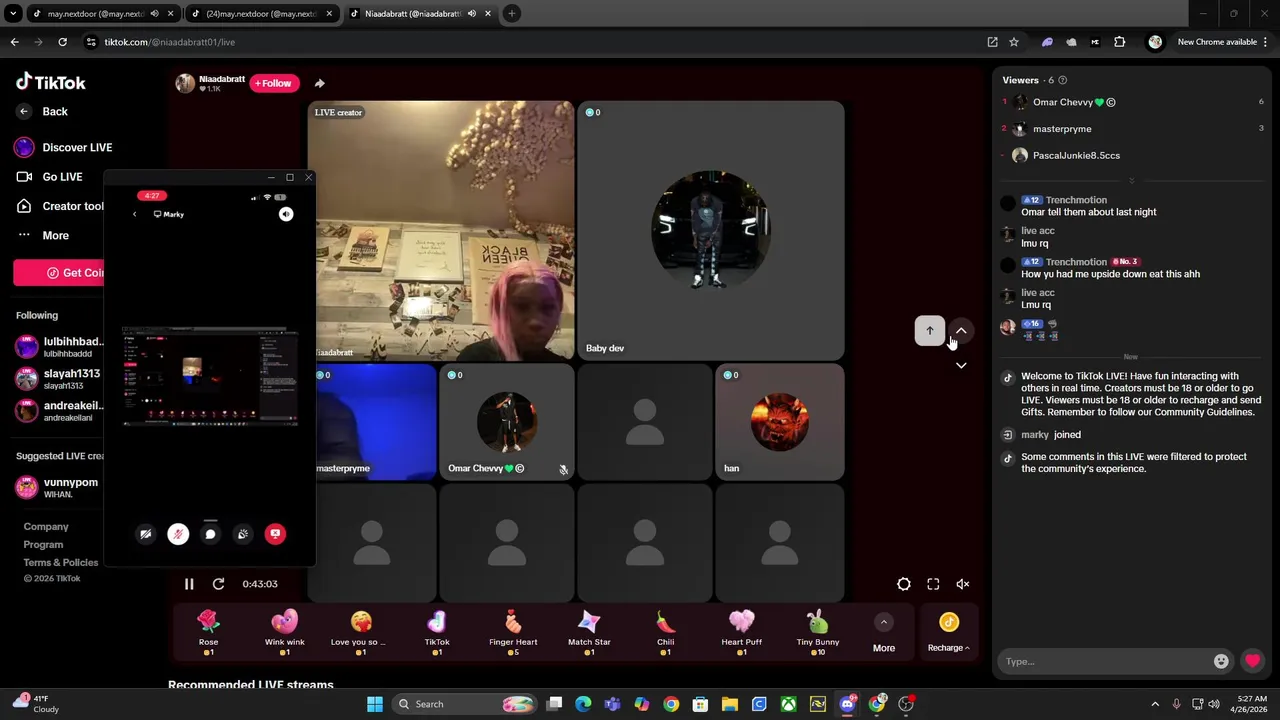This screenshot has height=720, width=1280.
Task: Send a heart like in chat
Action: tap(1252, 661)
